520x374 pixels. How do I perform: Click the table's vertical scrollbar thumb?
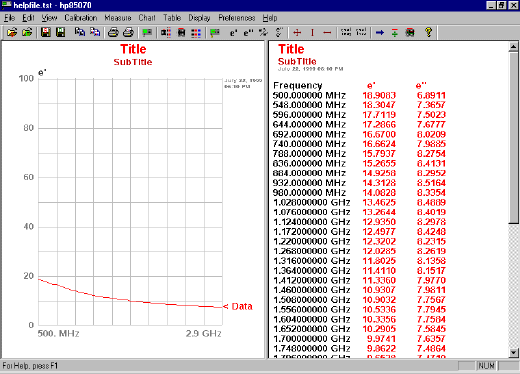pos(513,138)
